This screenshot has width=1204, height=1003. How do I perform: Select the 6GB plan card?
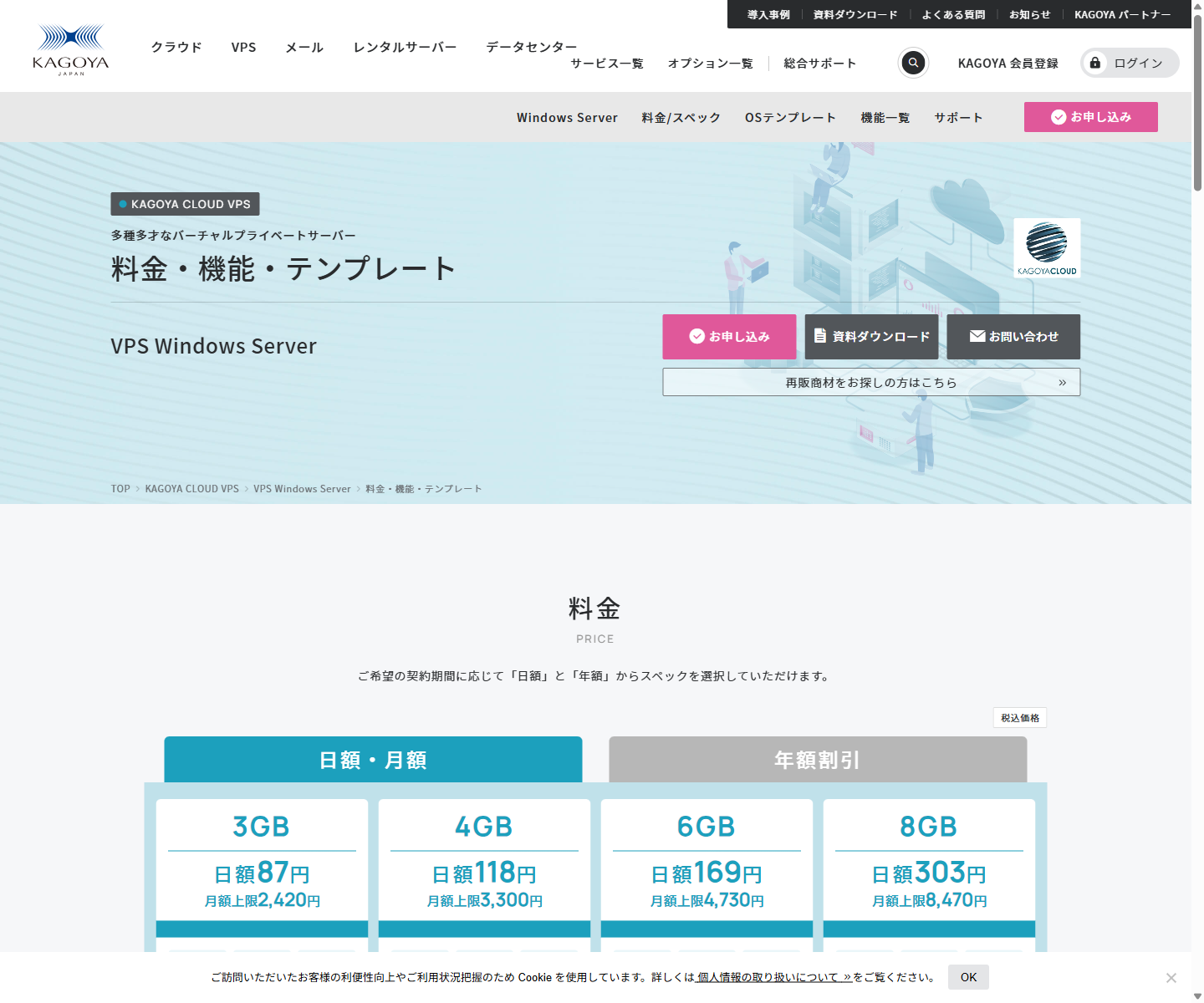[707, 875]
